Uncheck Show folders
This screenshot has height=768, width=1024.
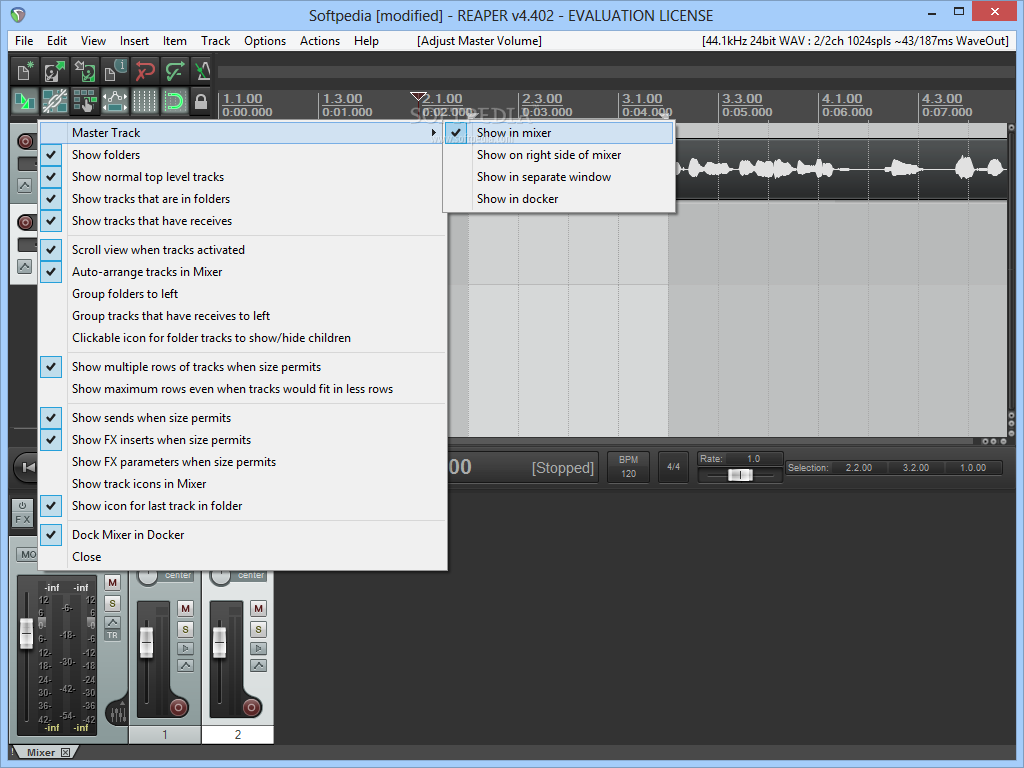242,155
